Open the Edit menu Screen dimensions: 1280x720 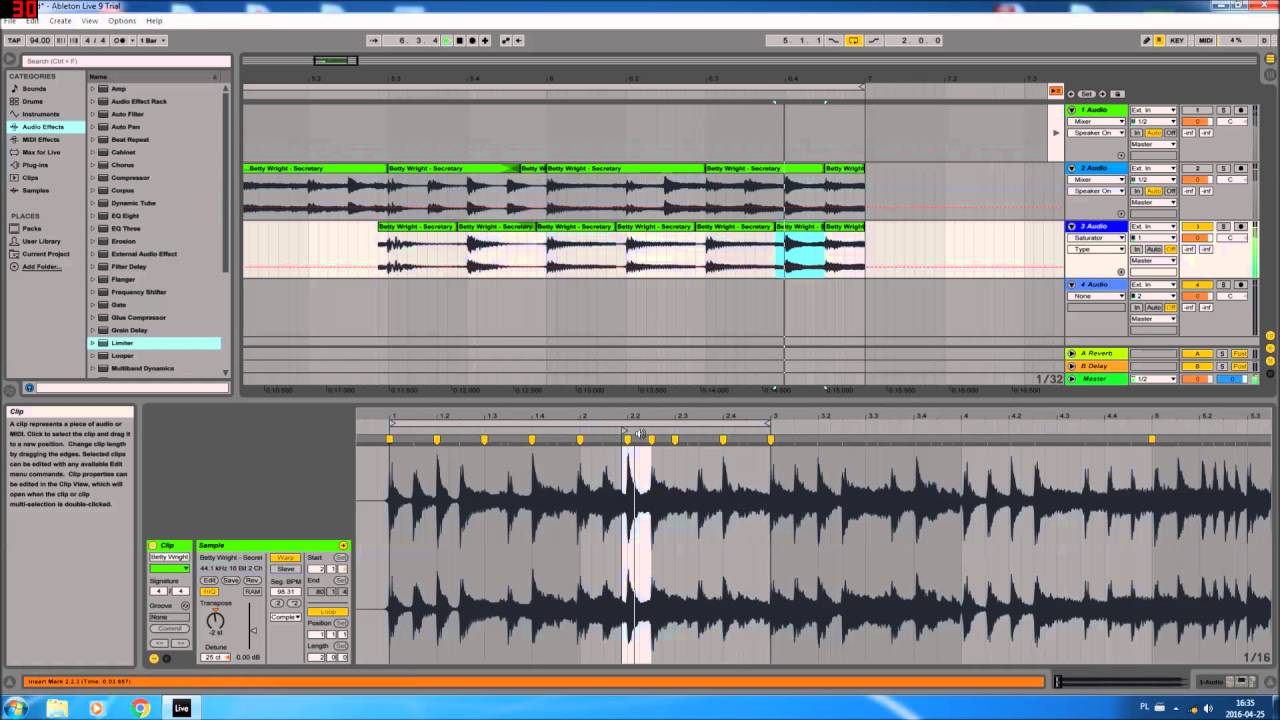(33, 21)
